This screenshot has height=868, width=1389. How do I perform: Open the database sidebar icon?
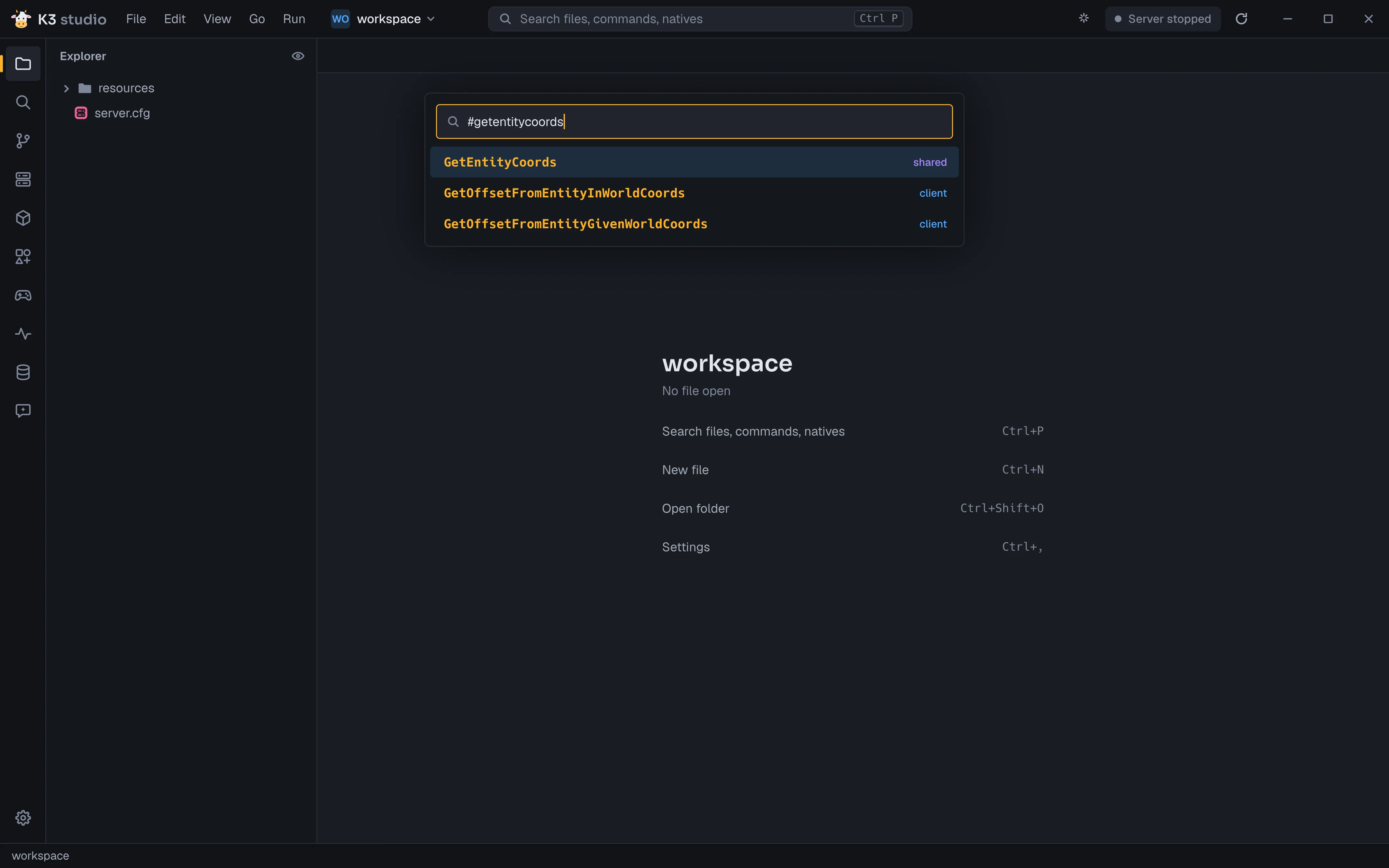(23, 372)
